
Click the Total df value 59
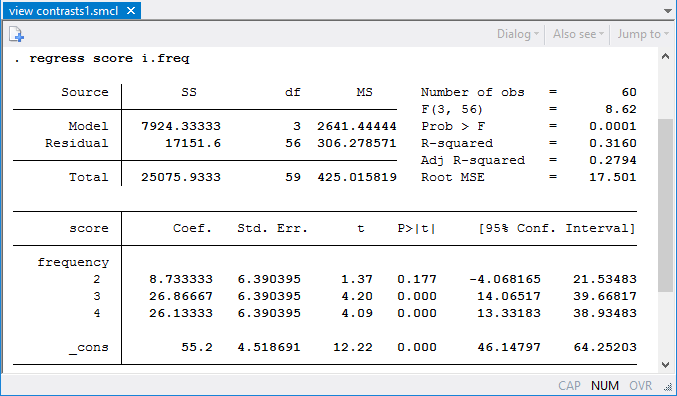pos(293,177)
